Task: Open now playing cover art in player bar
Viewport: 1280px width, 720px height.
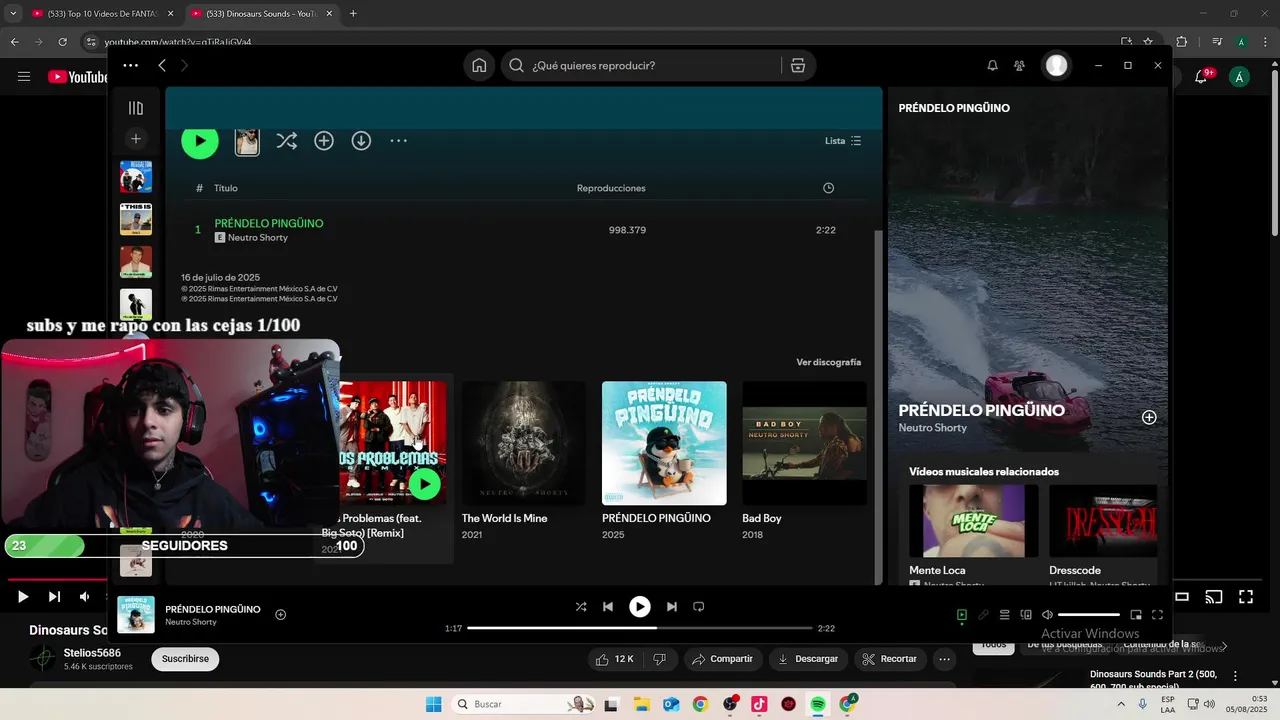Action: coord(136,615)
